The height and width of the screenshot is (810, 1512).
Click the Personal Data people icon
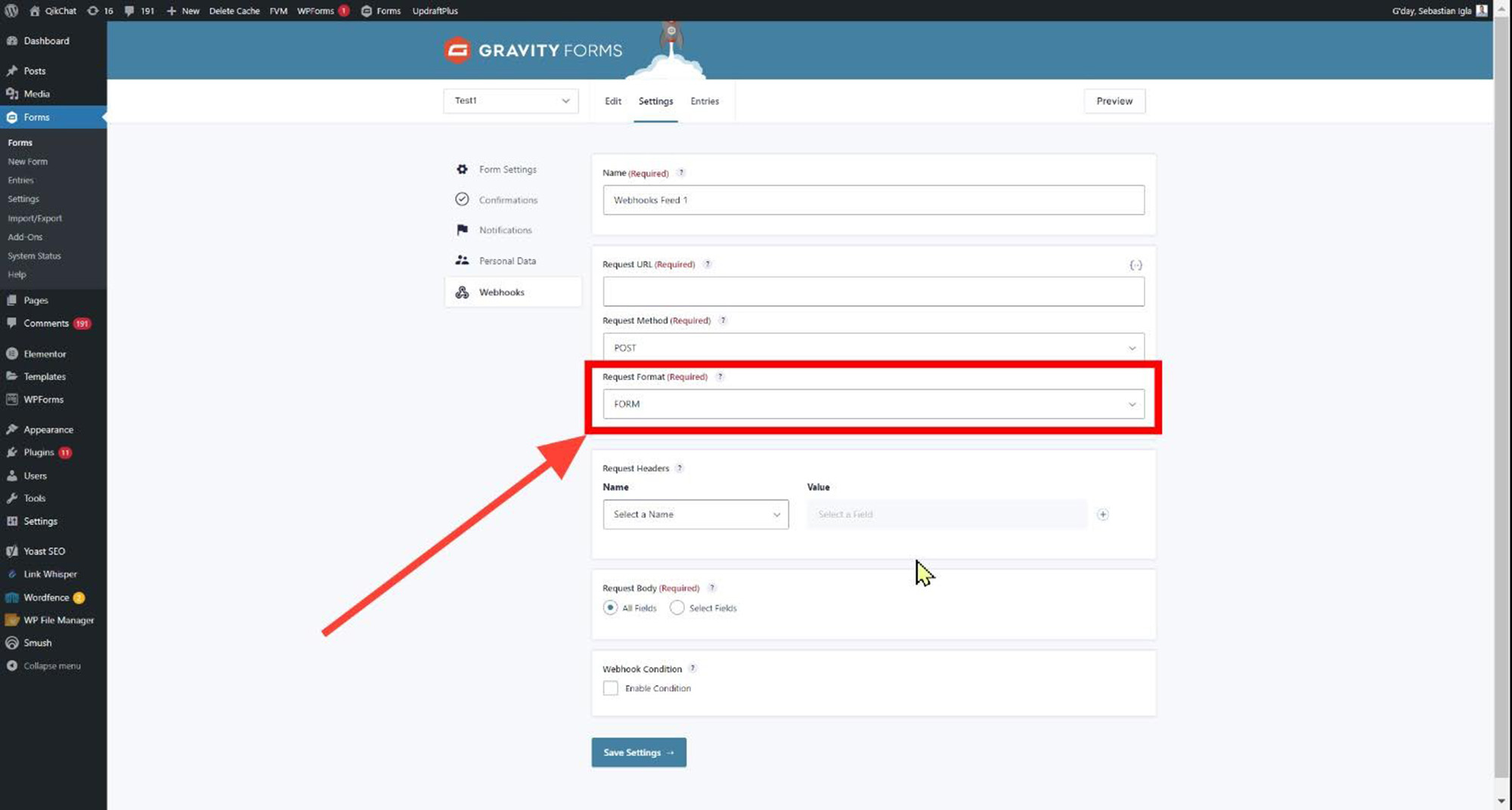coord(462,261)
